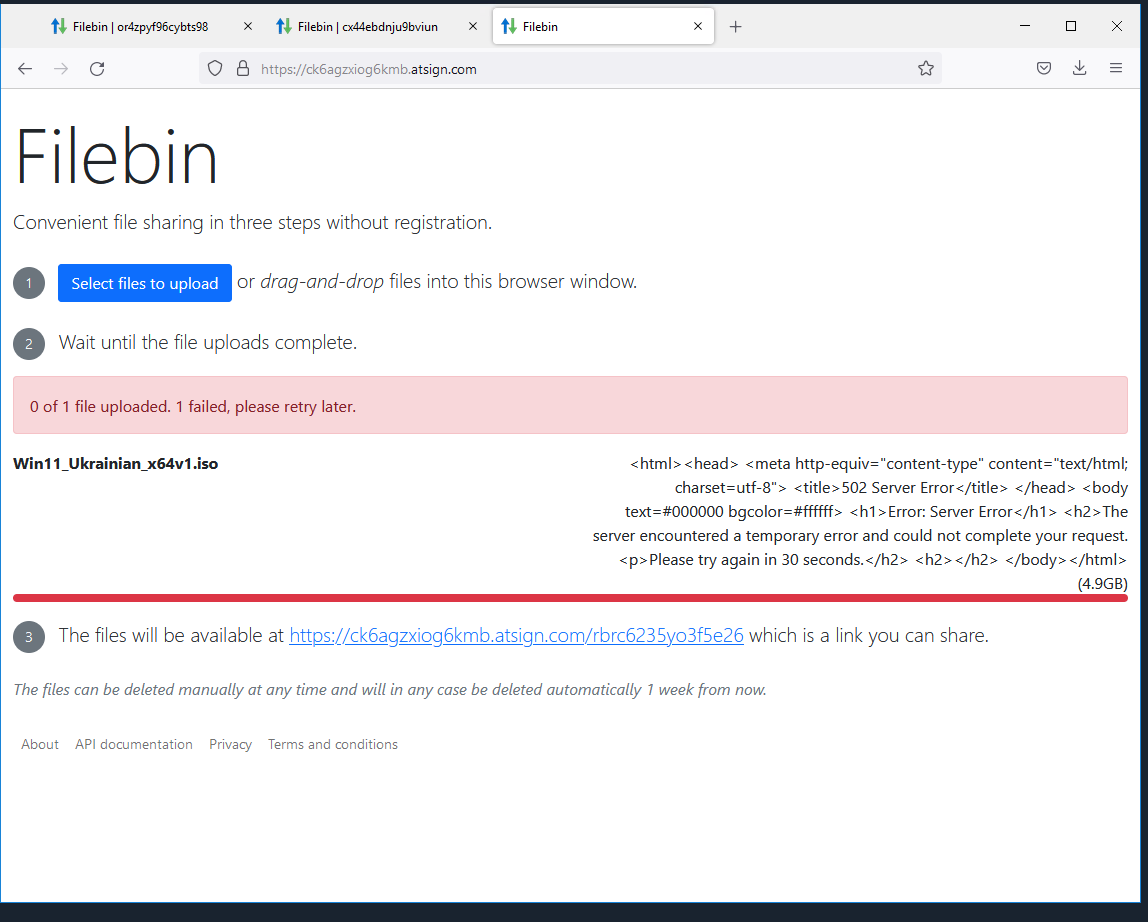Open the About footer link
Image resolution: width=1148 pixels, height=922 pixels.
tap(40, 744)
